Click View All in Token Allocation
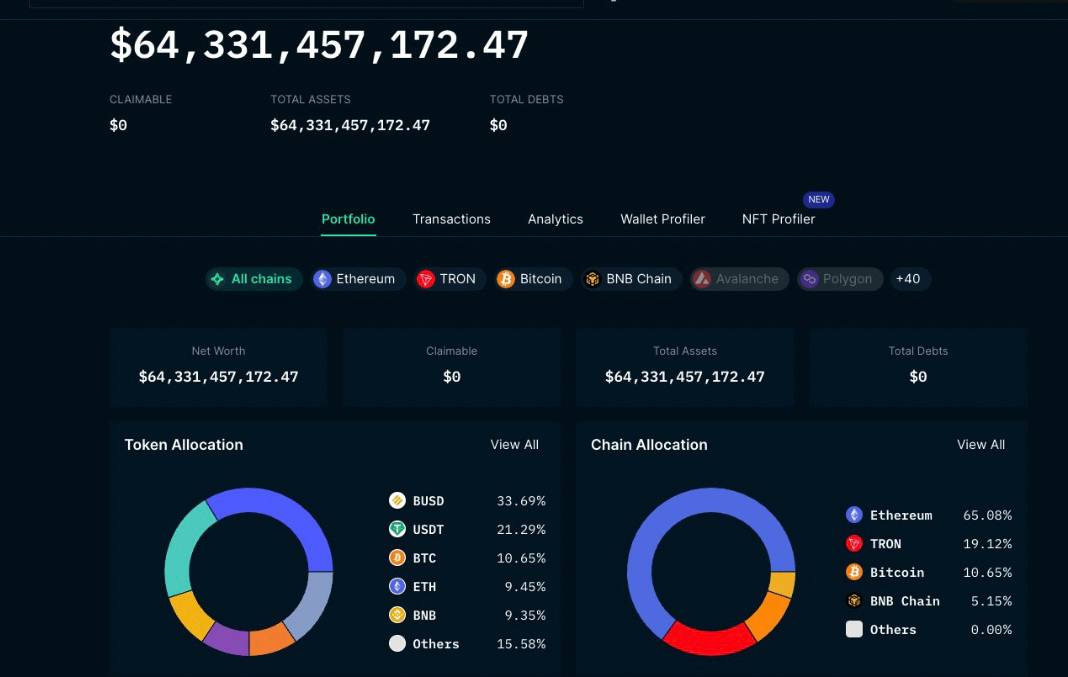 (514, 445)
